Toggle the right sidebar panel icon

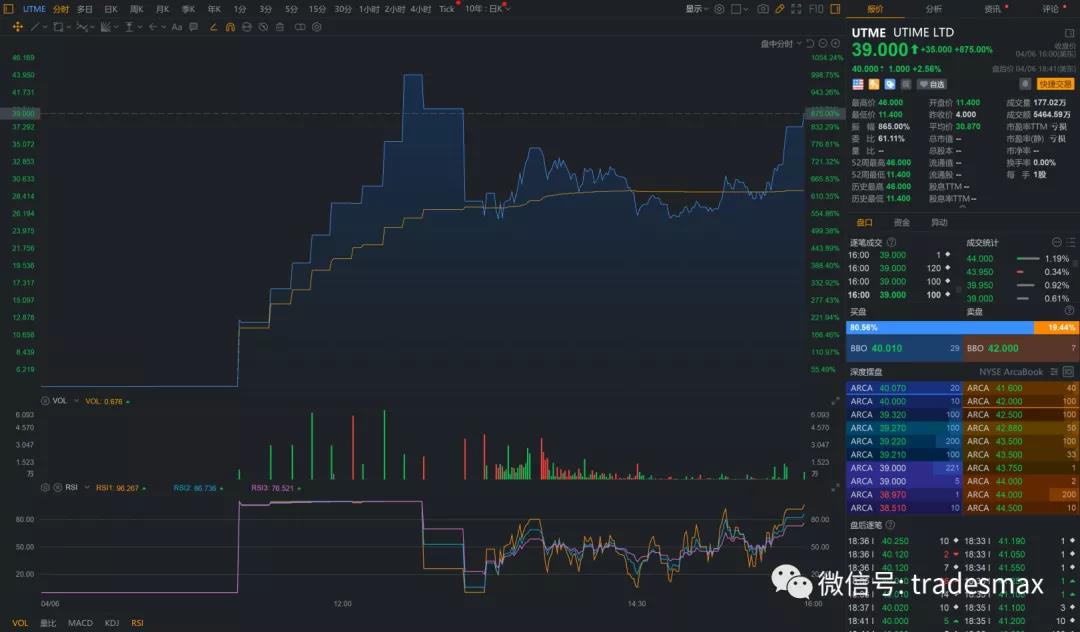[835, 9]
